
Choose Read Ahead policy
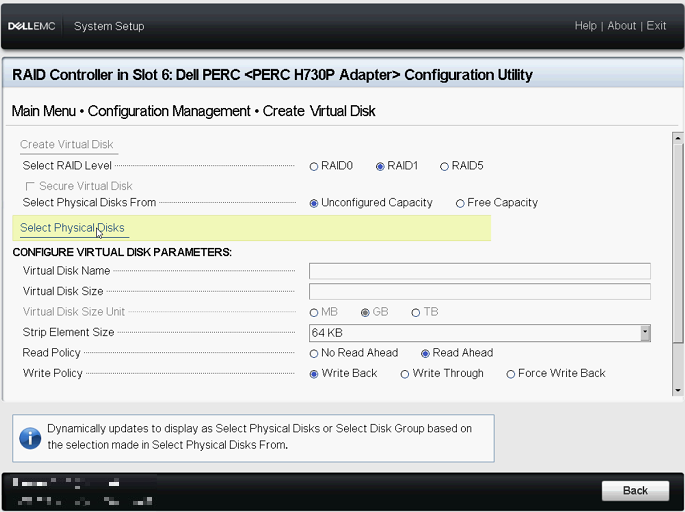coord(425,354)
